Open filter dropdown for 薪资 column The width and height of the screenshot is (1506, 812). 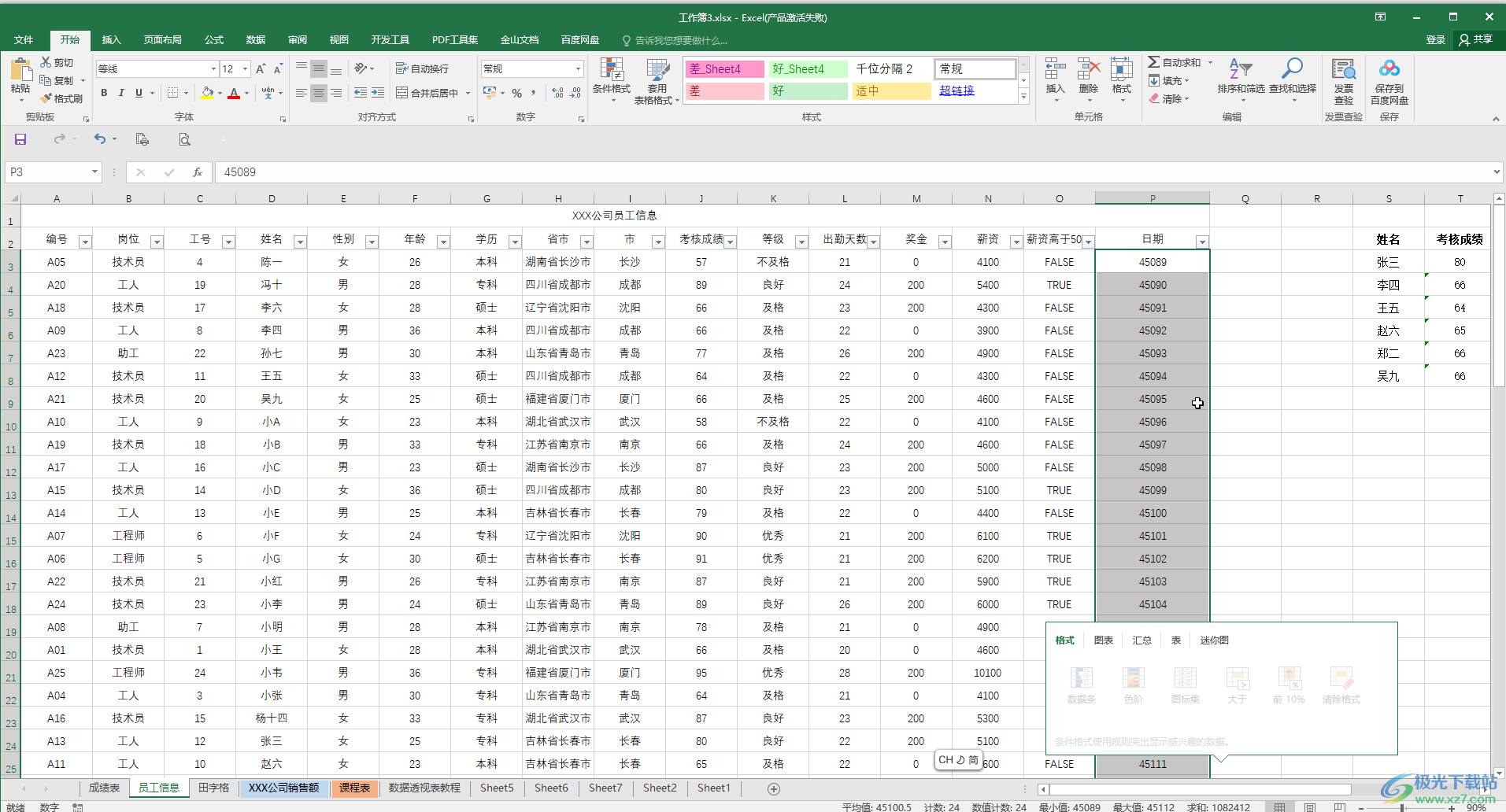tap(1016, 242)
